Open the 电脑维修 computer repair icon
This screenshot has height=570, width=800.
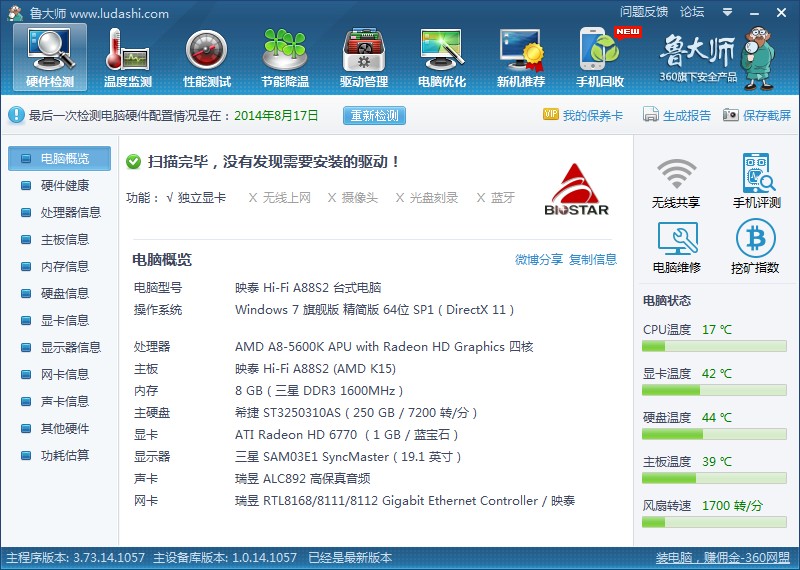677,248
